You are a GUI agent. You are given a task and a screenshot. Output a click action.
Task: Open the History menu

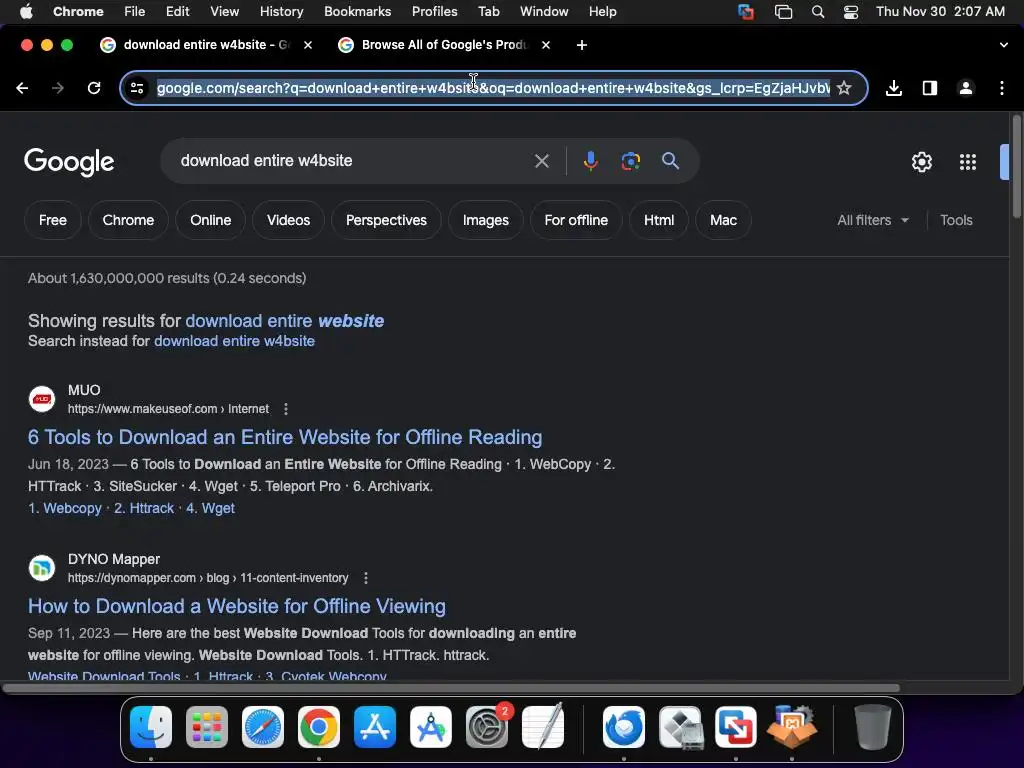point(281,12)
